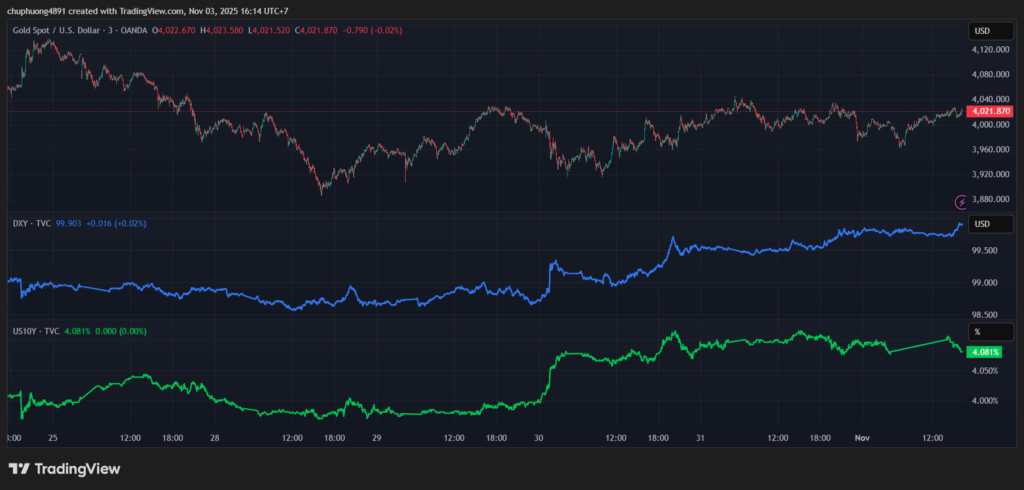Viewport: 1024px width, 490px height.
Task: Open the USD currency selector on the gold pane
Action: [x=981, y=32]
